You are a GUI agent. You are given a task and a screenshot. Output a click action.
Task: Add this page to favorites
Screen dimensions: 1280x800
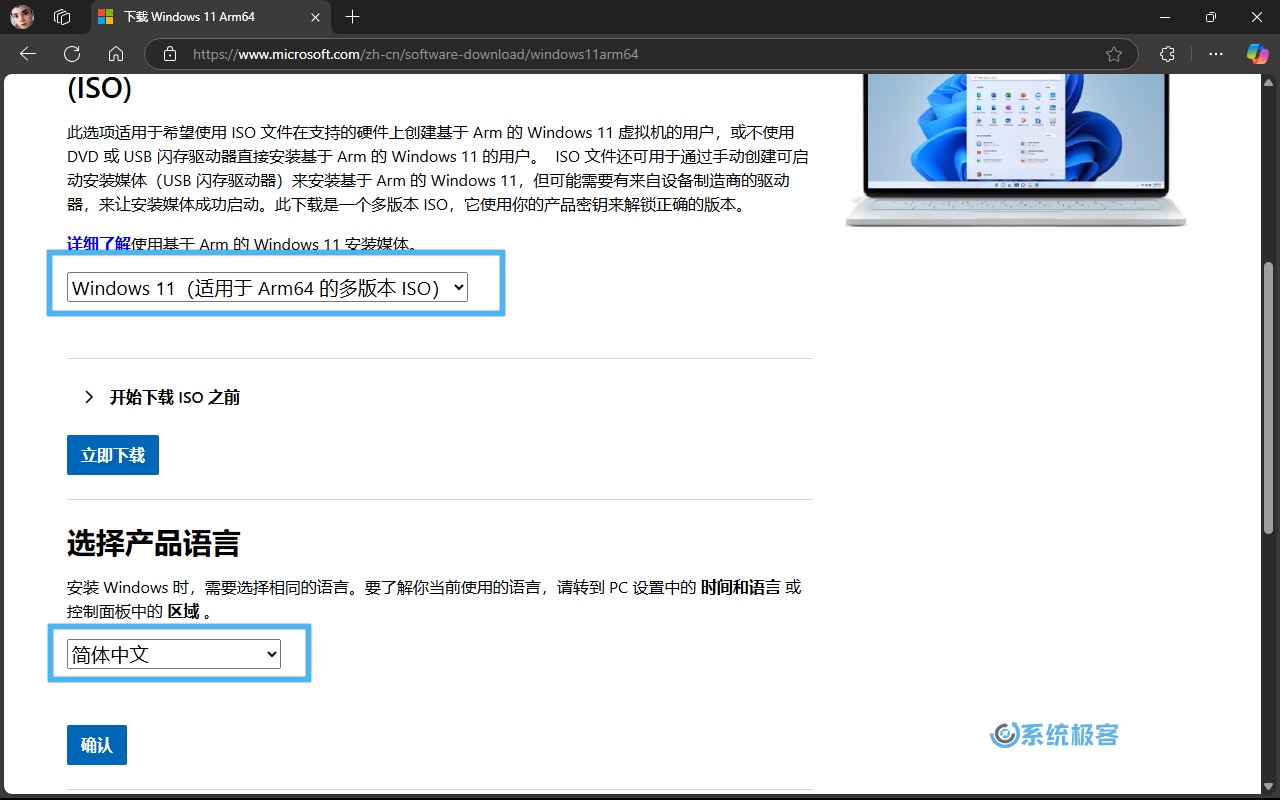1114,54
